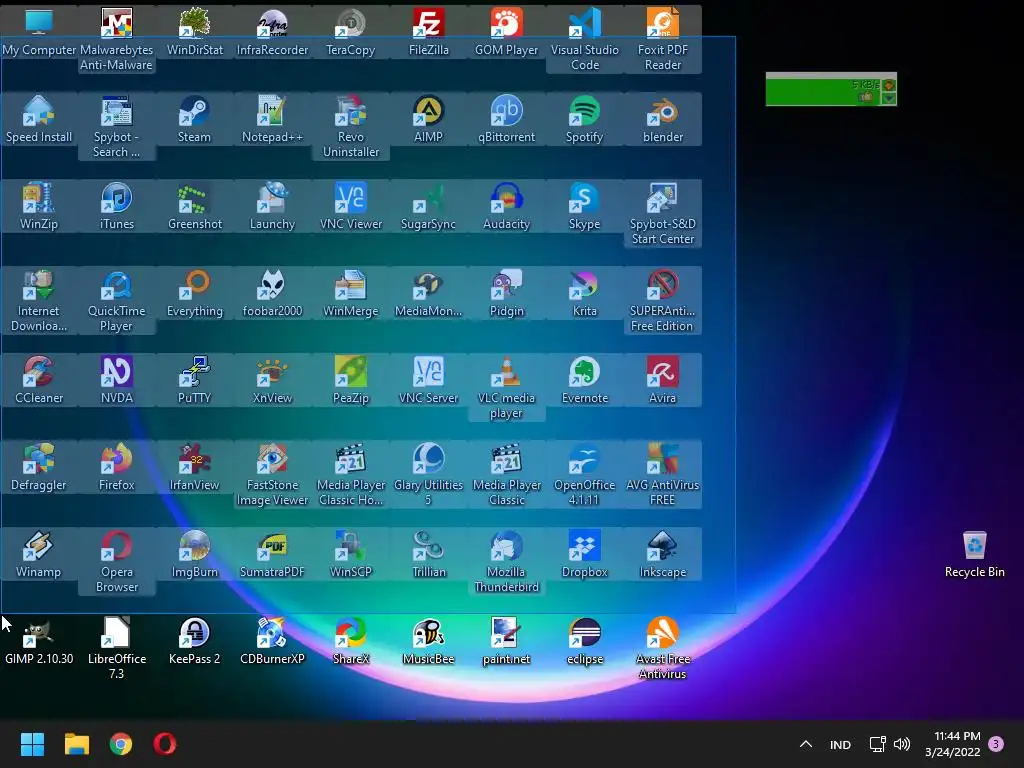Launch Google Chrome from the taskbar
Viewport: 1024px width, 768px height.
[x=121, y=744]
